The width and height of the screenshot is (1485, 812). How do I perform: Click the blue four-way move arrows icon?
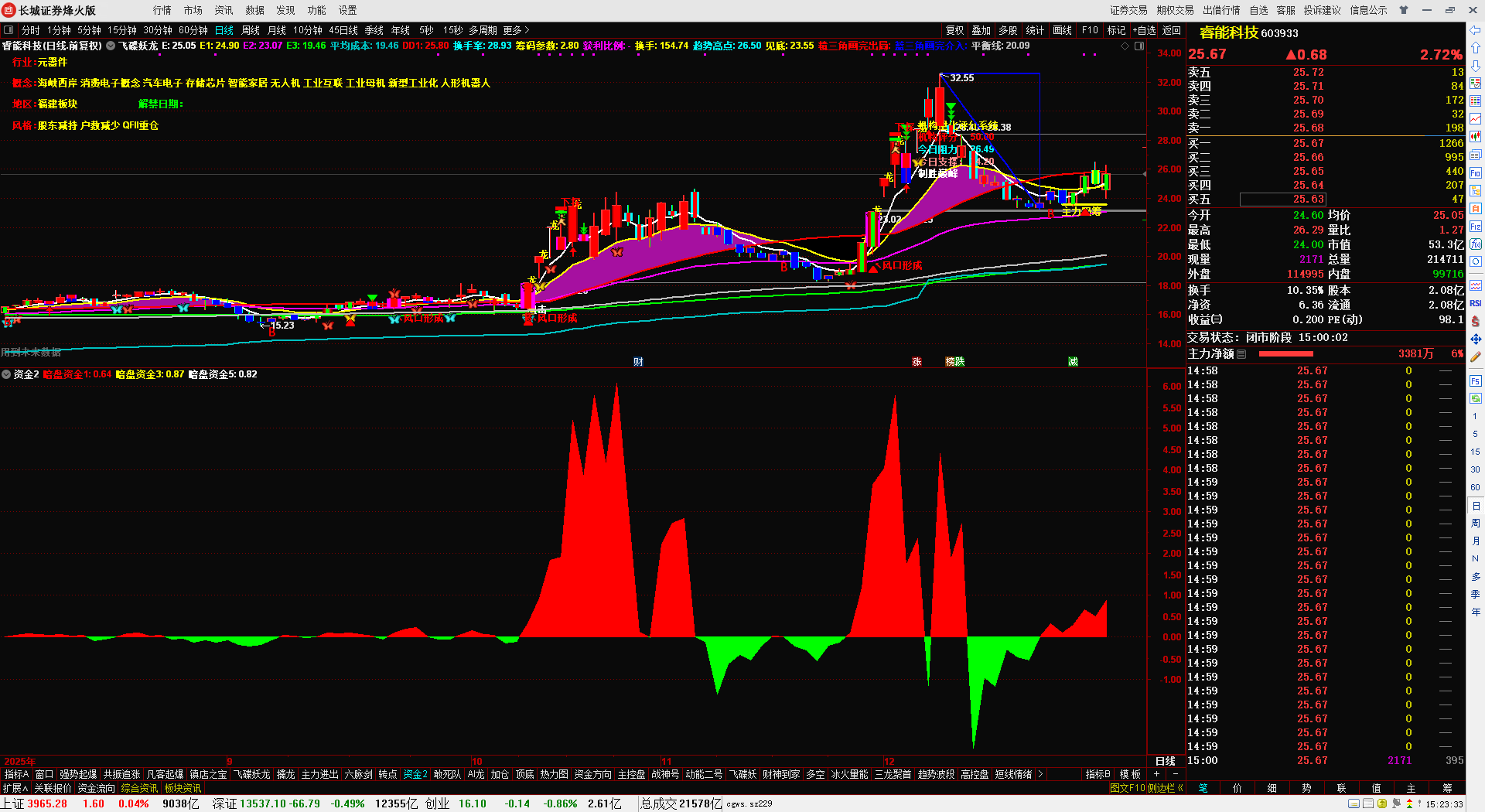click(x=1476, y=339)
